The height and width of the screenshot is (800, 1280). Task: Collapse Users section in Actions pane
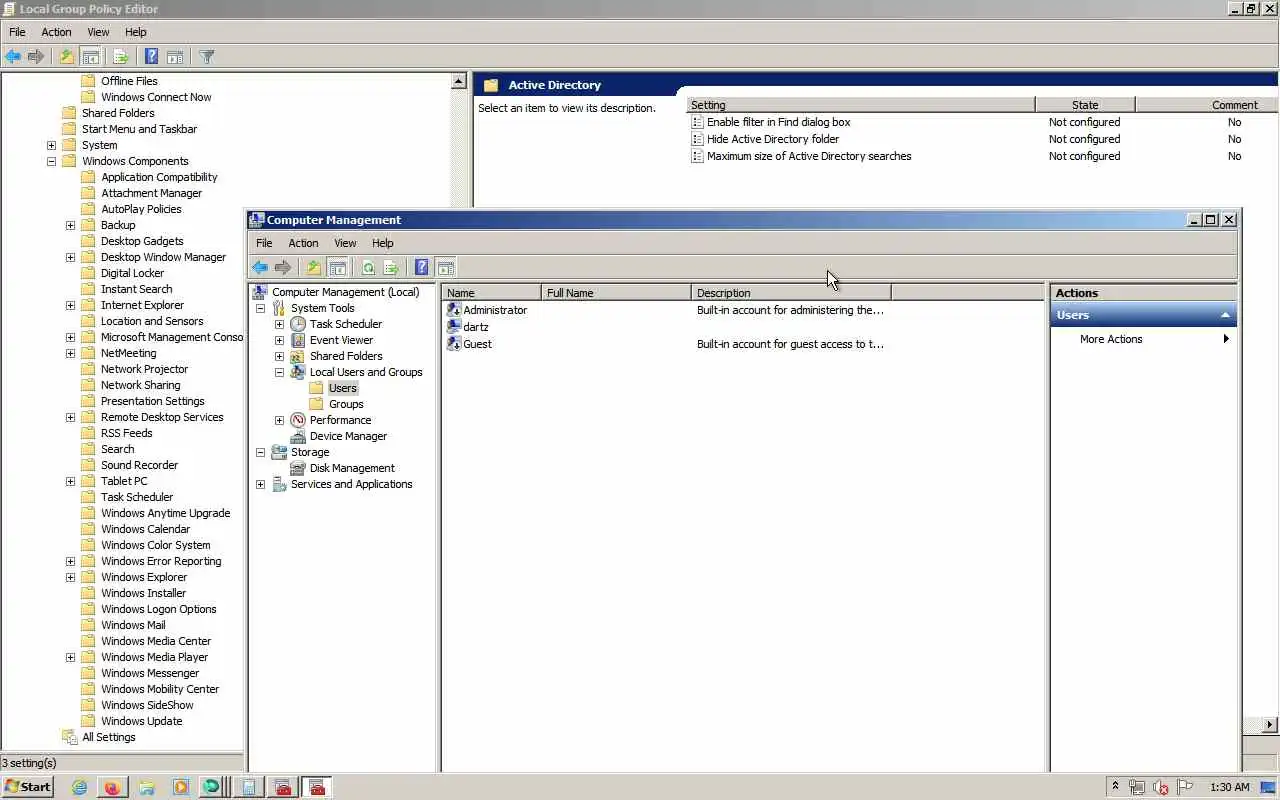pyautogui.click(x=1225, y=315)
